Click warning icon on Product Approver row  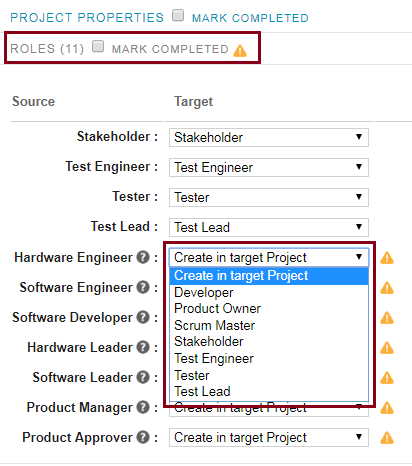(x=387, y=438)
